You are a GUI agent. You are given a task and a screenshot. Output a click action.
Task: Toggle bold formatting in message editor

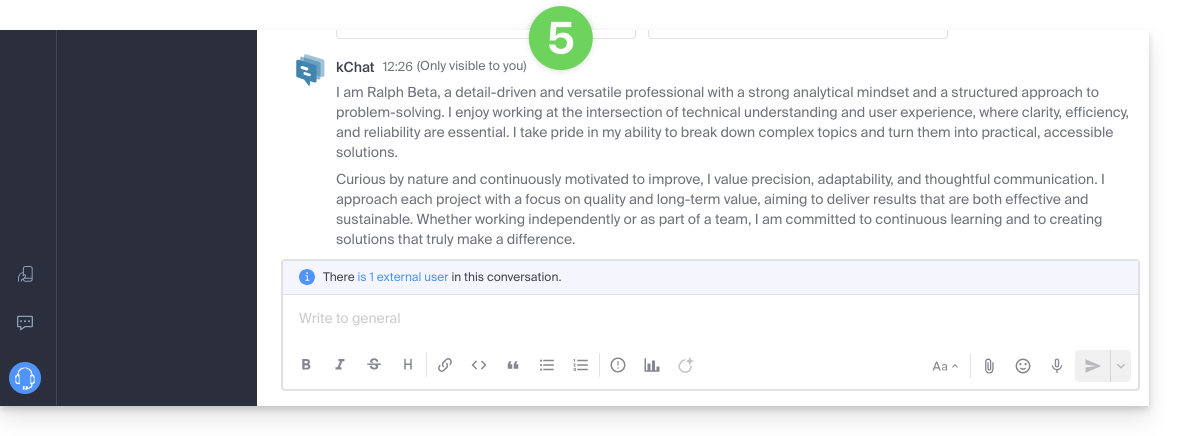coord(307,365)
